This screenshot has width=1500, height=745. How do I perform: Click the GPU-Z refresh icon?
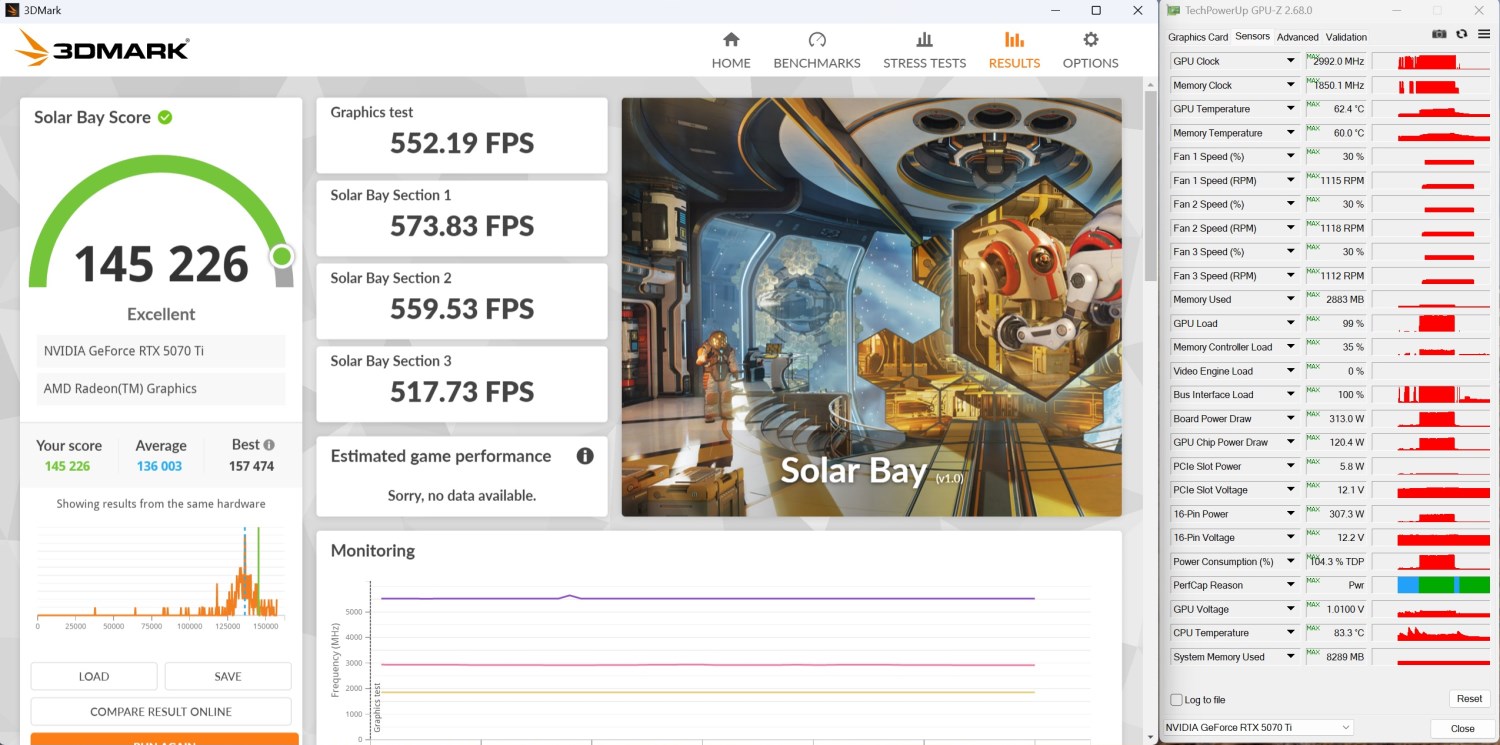pyautogui.click(x=1461, y=34)
